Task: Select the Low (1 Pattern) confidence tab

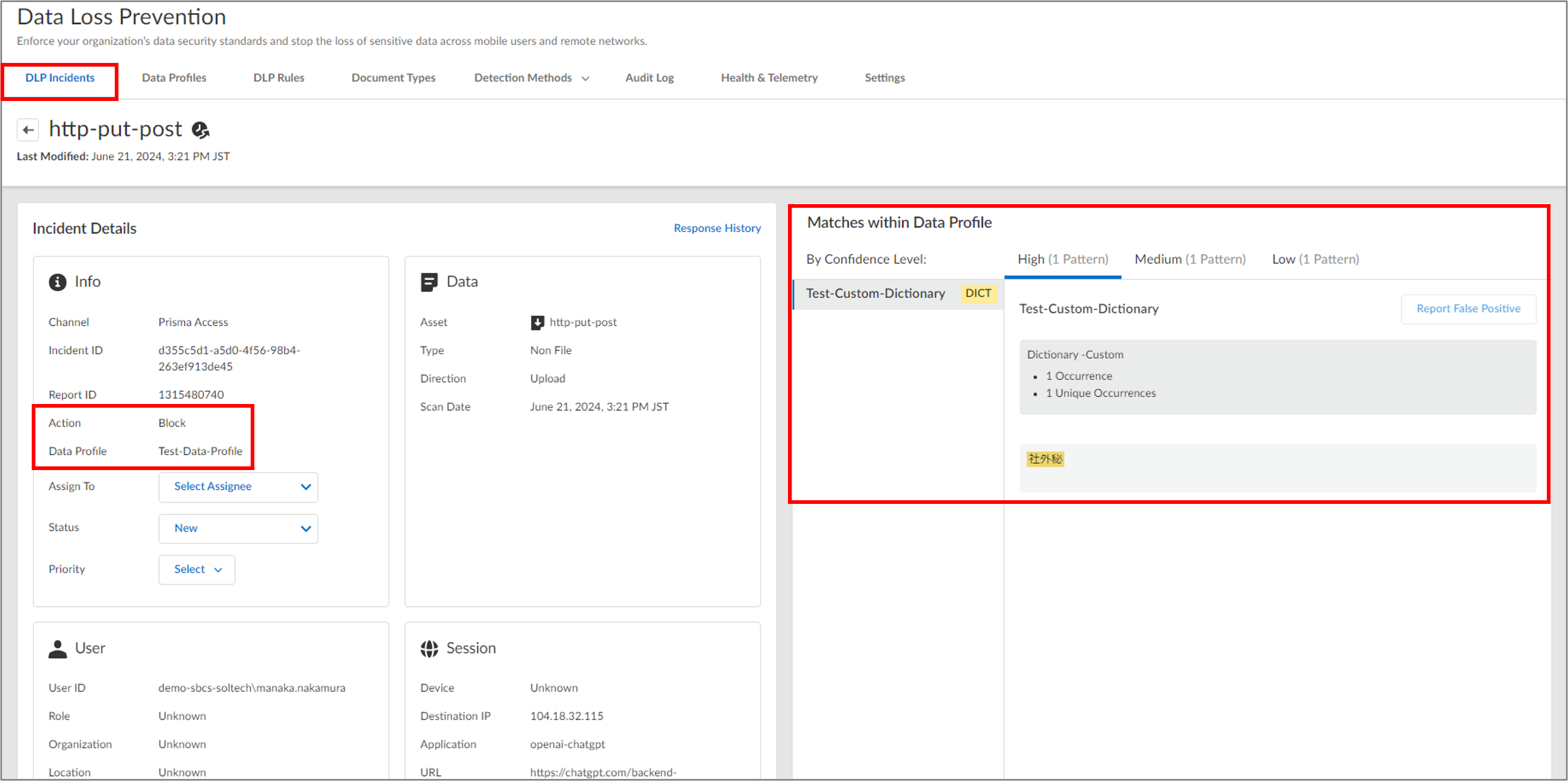Action: tap(1315, 259)
